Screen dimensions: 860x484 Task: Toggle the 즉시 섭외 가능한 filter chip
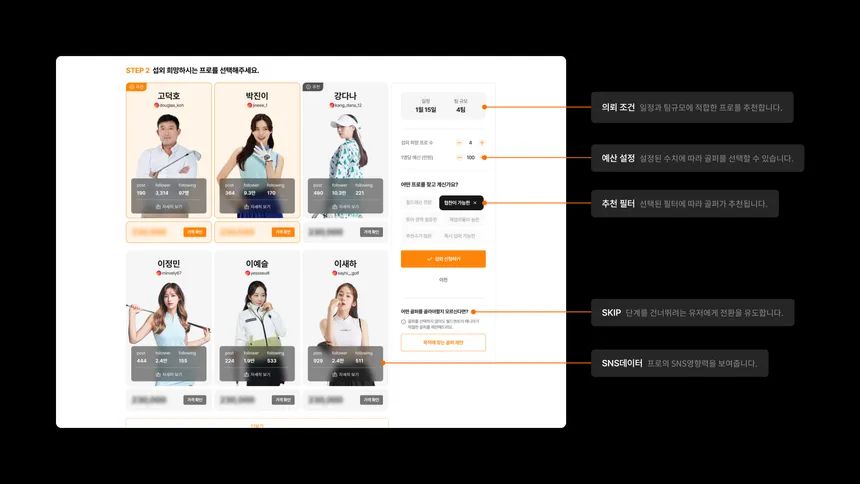[x=460, y=236]
